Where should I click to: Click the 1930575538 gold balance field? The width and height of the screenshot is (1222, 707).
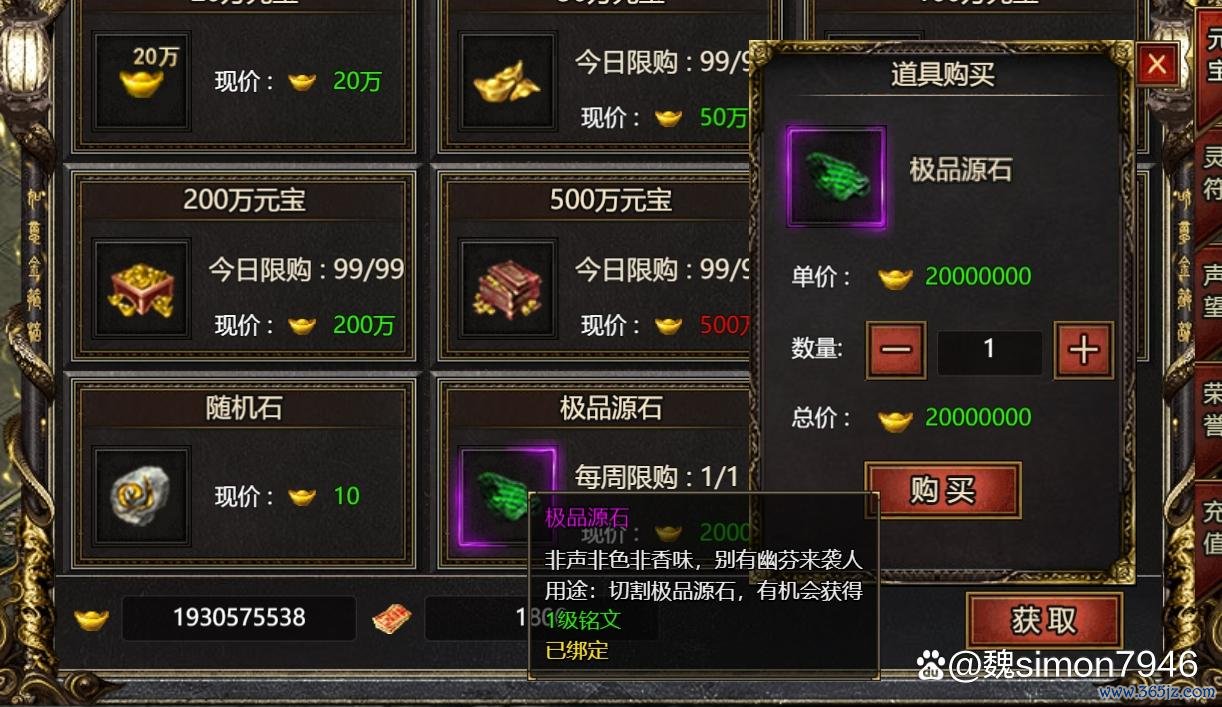[x=239, y=618]
